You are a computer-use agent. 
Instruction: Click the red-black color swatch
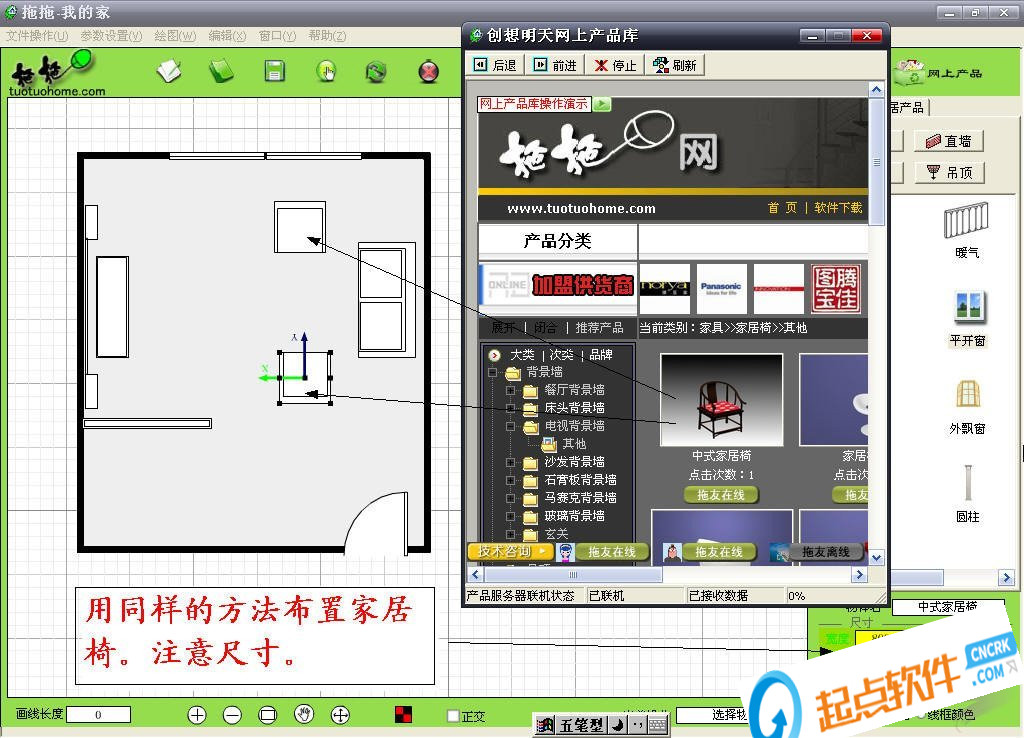(404, 714)
